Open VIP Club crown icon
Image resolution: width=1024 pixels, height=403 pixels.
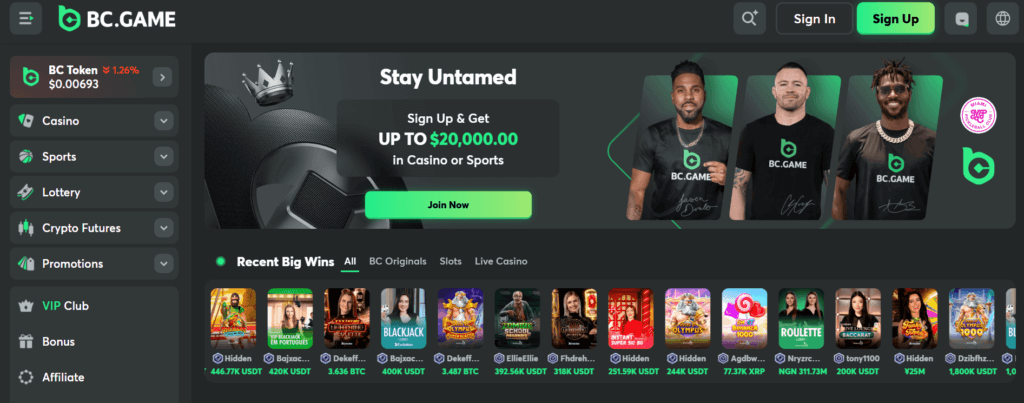[x=26, y=306]
